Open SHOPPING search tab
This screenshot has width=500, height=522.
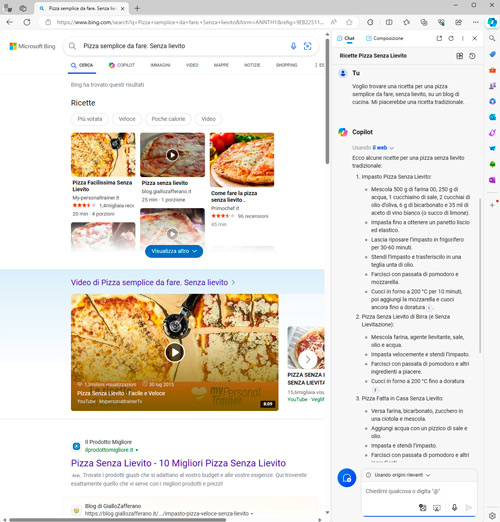tap(286, 65)
